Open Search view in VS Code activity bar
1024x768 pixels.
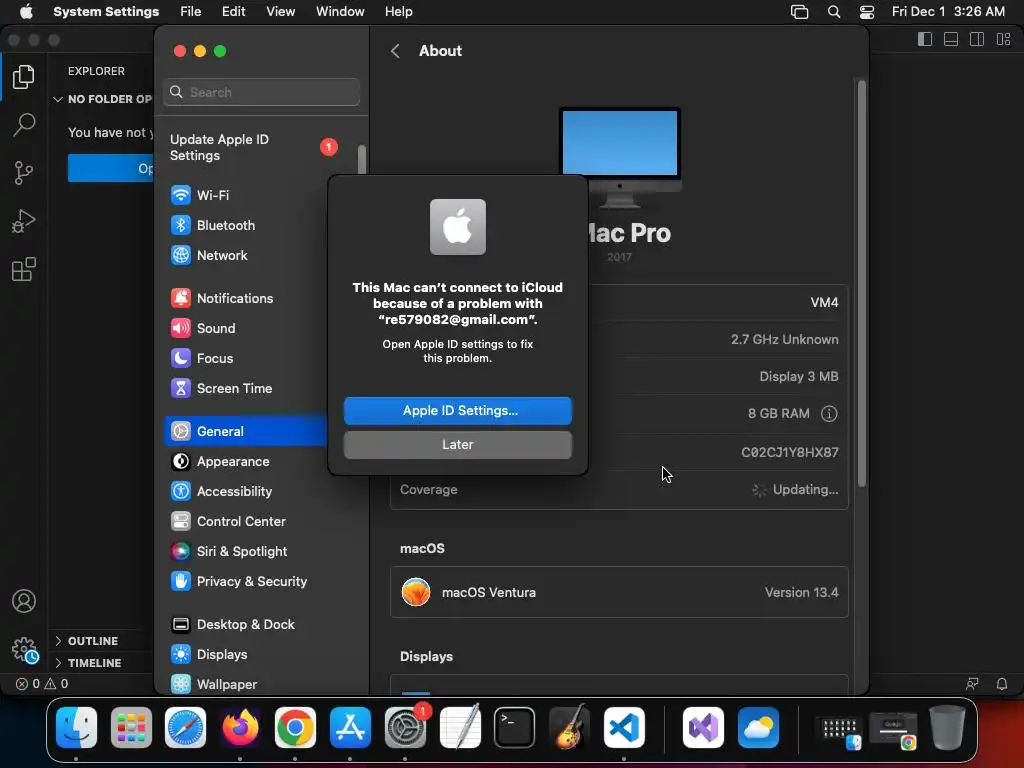coord(24,124)
